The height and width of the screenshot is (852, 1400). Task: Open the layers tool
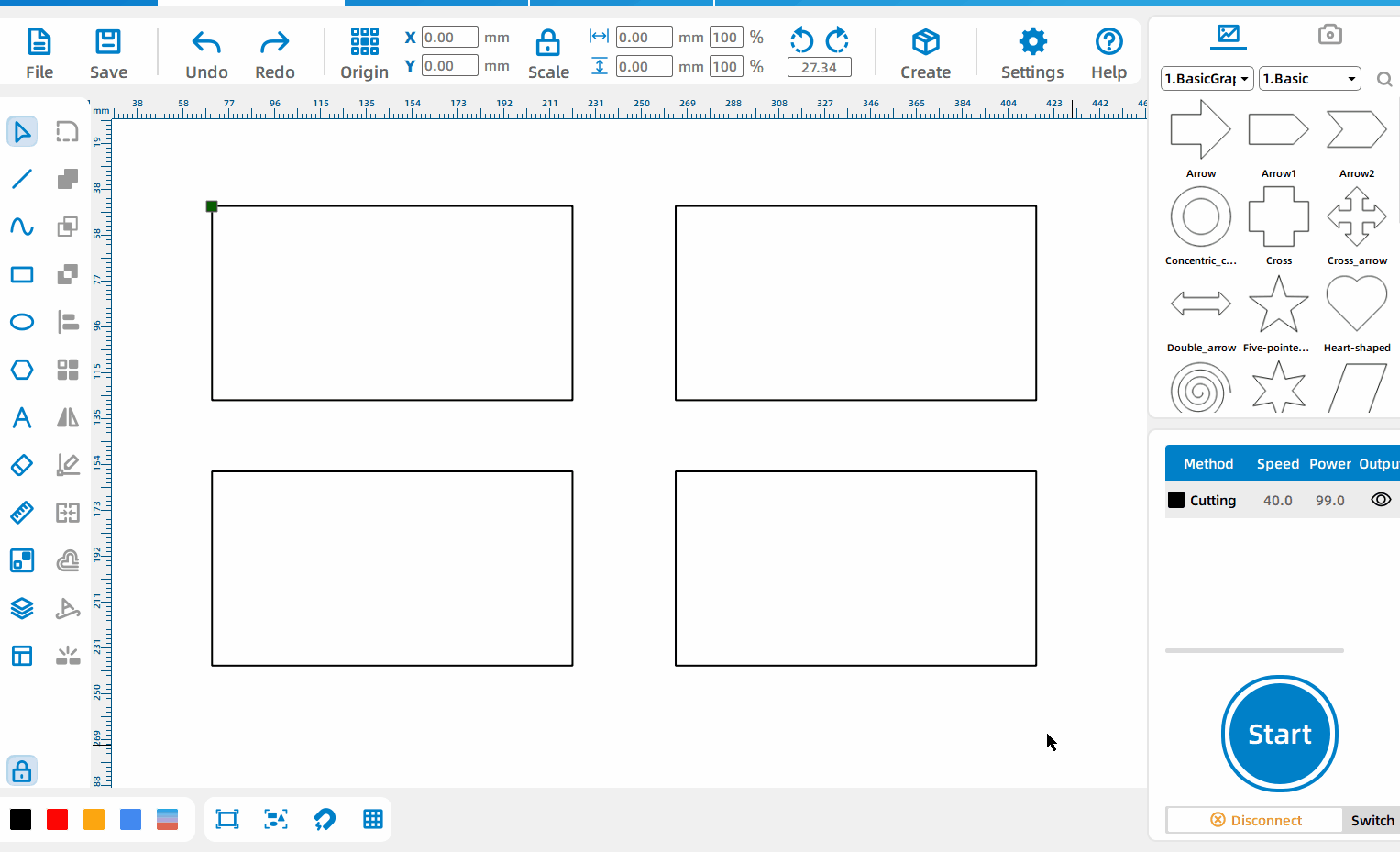coord(22,608)
